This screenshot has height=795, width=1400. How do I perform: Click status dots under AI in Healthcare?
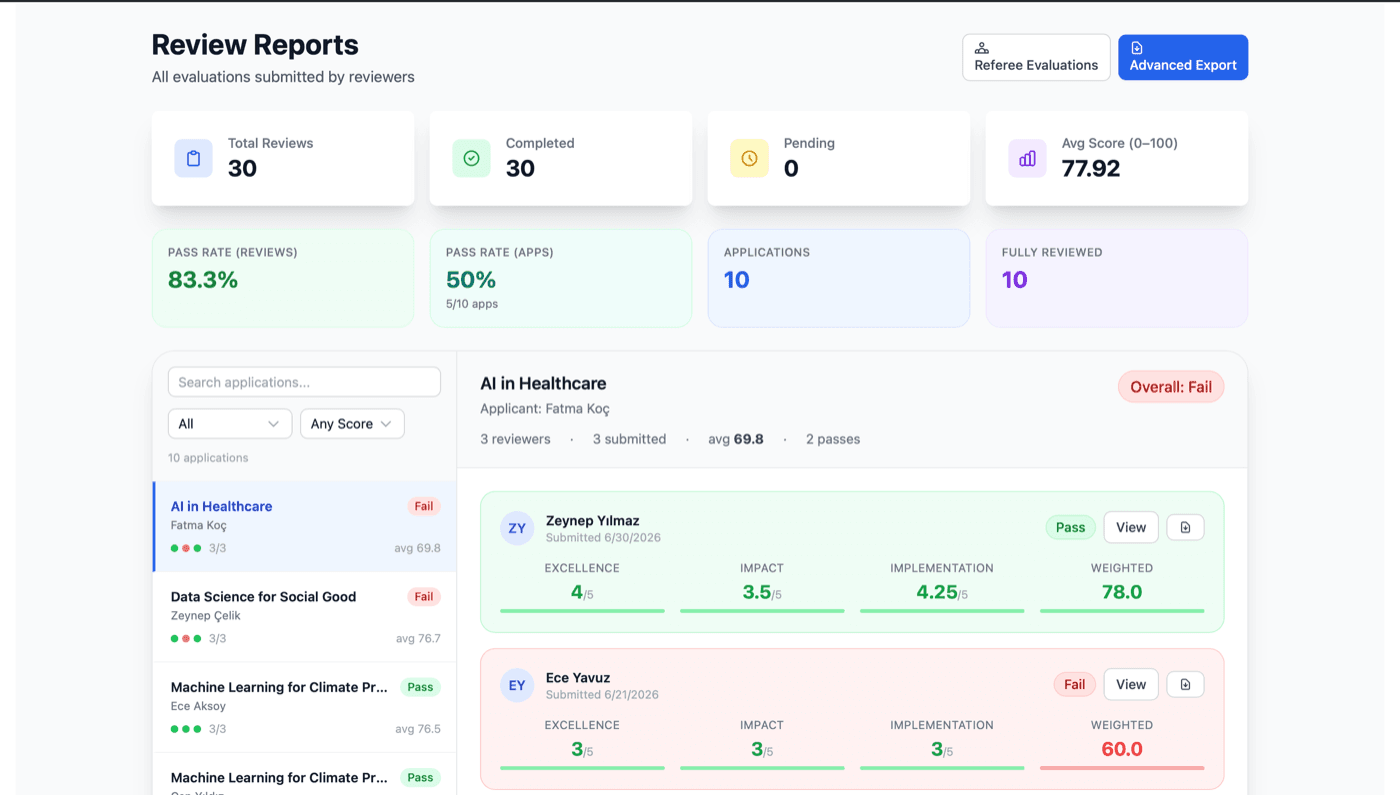point(186,548)
